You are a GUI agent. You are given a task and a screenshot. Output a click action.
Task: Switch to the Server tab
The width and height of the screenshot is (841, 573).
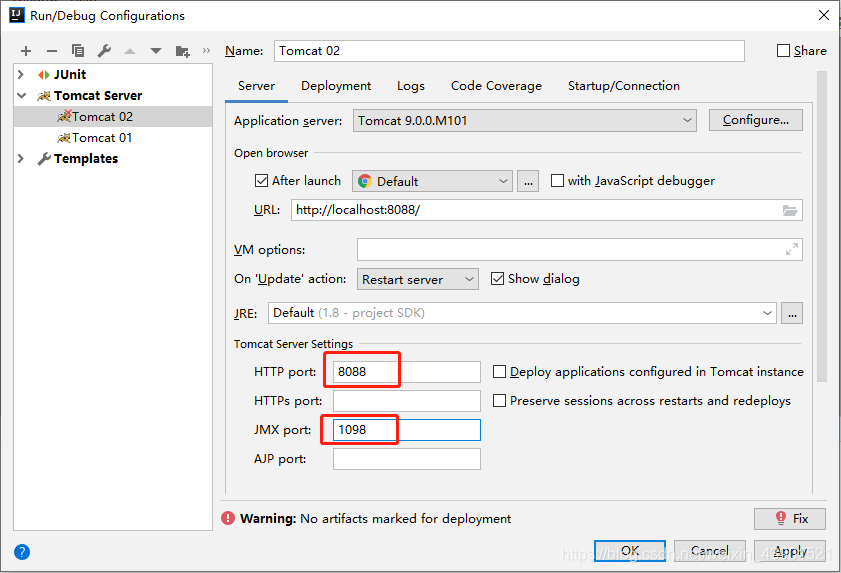pos(256,86)
